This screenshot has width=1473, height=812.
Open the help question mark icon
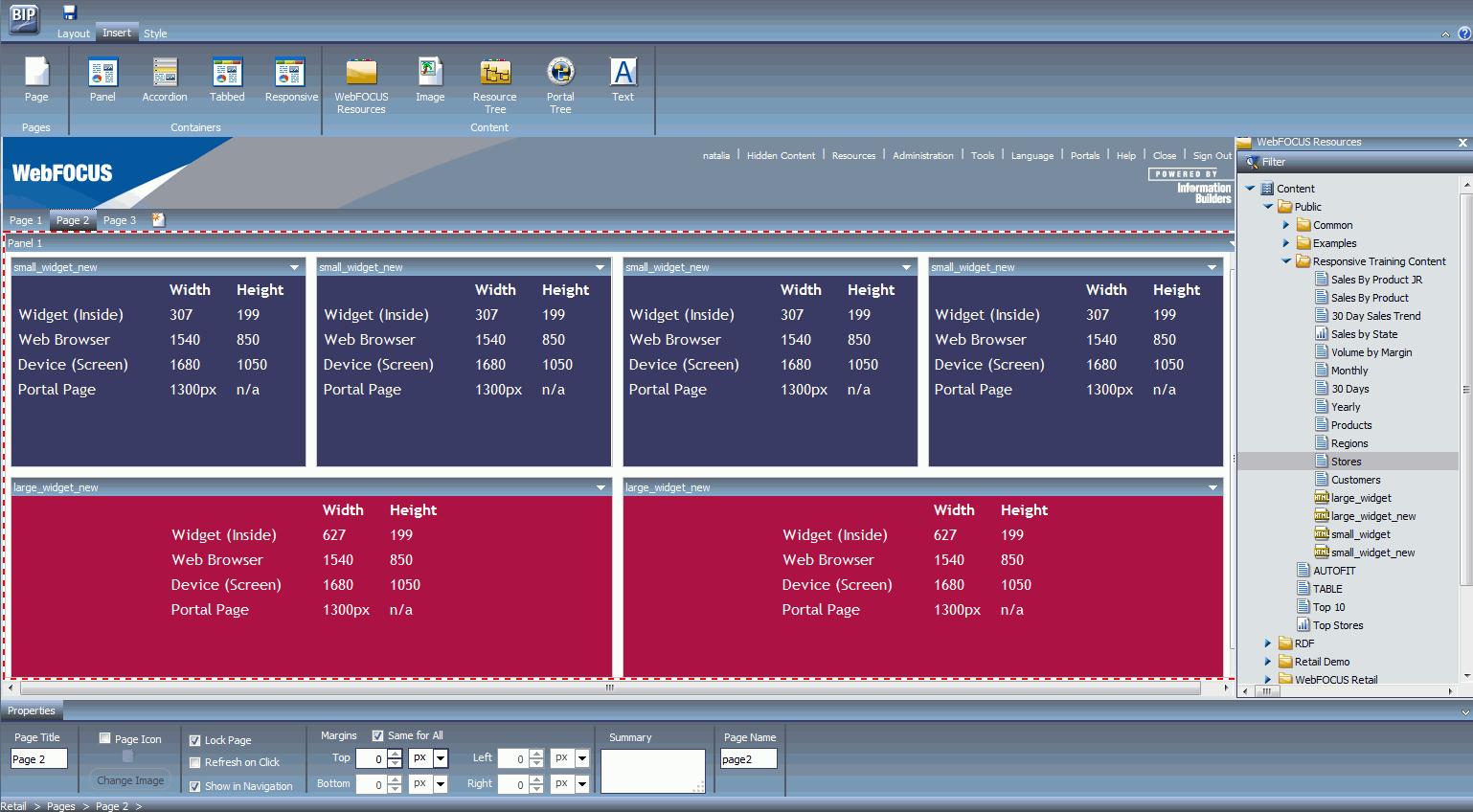pyautogui.click(x=1464, y=34)
